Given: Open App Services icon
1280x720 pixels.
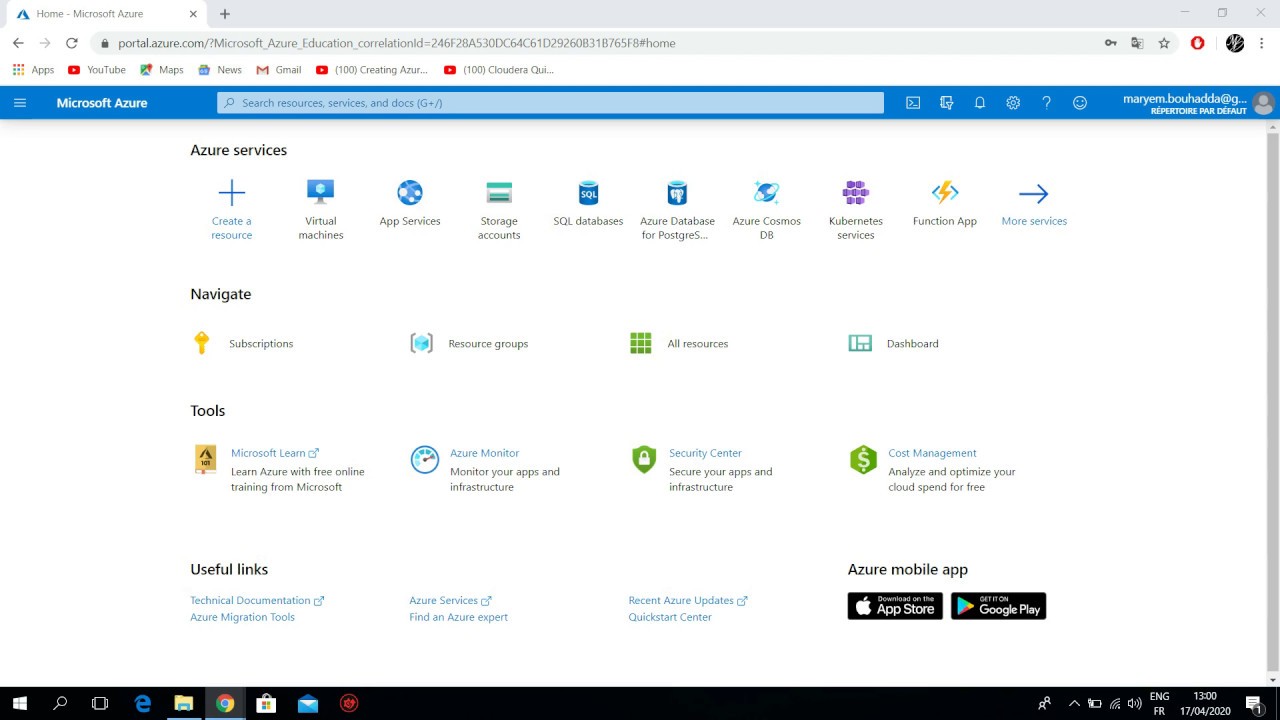Looking at the screenshot, I should (x=410, y=193).
